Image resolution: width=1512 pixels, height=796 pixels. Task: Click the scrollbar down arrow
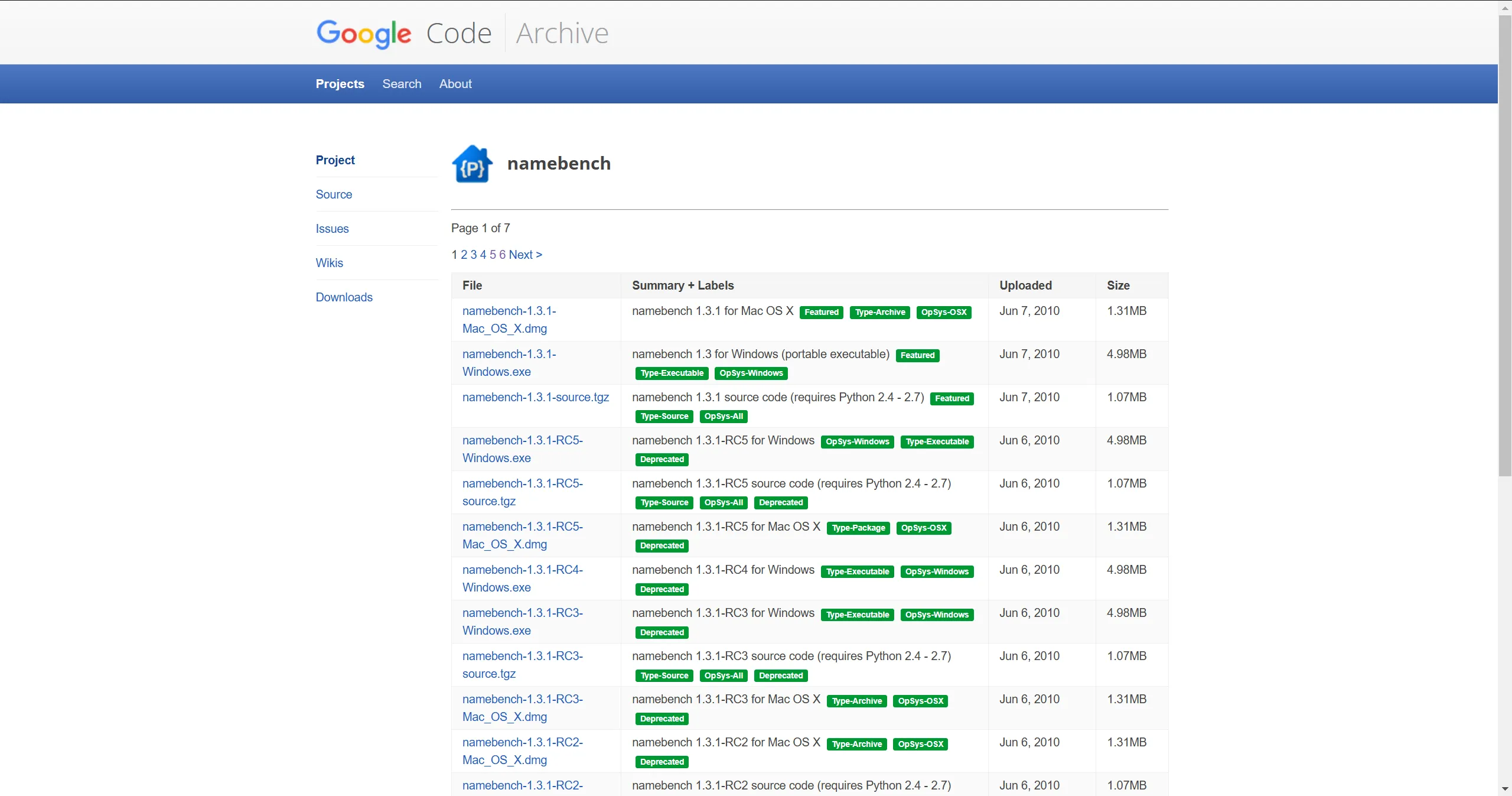(1505, 789)
